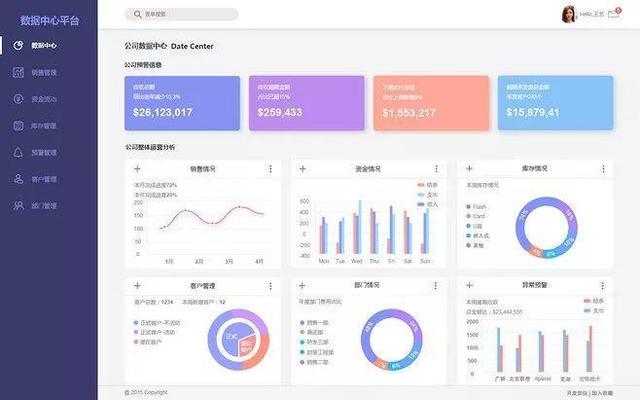Toggle the 支出 legend in the 资金情况 chart

click(427, 195)
